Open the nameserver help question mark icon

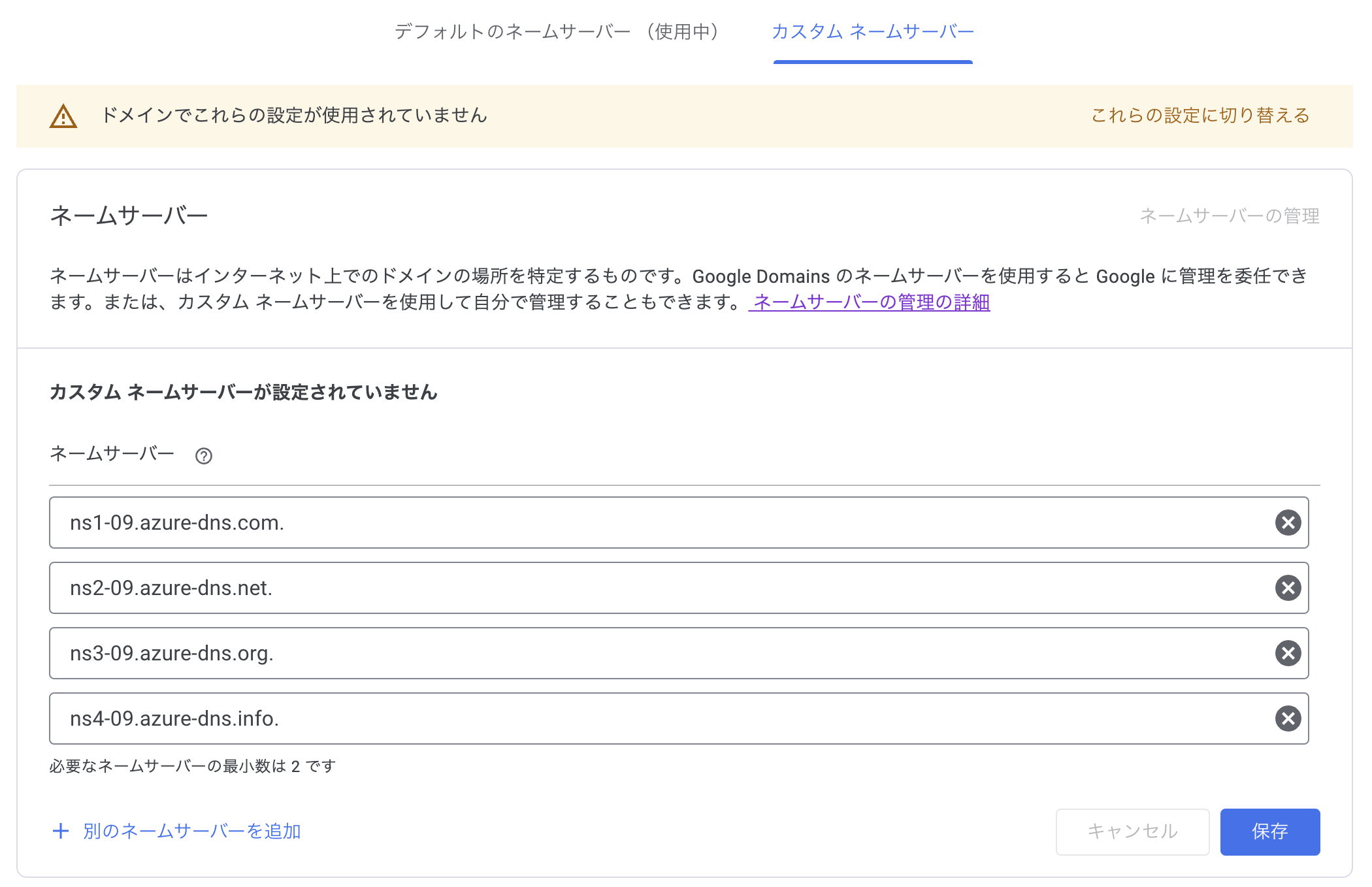coord(204,456)
